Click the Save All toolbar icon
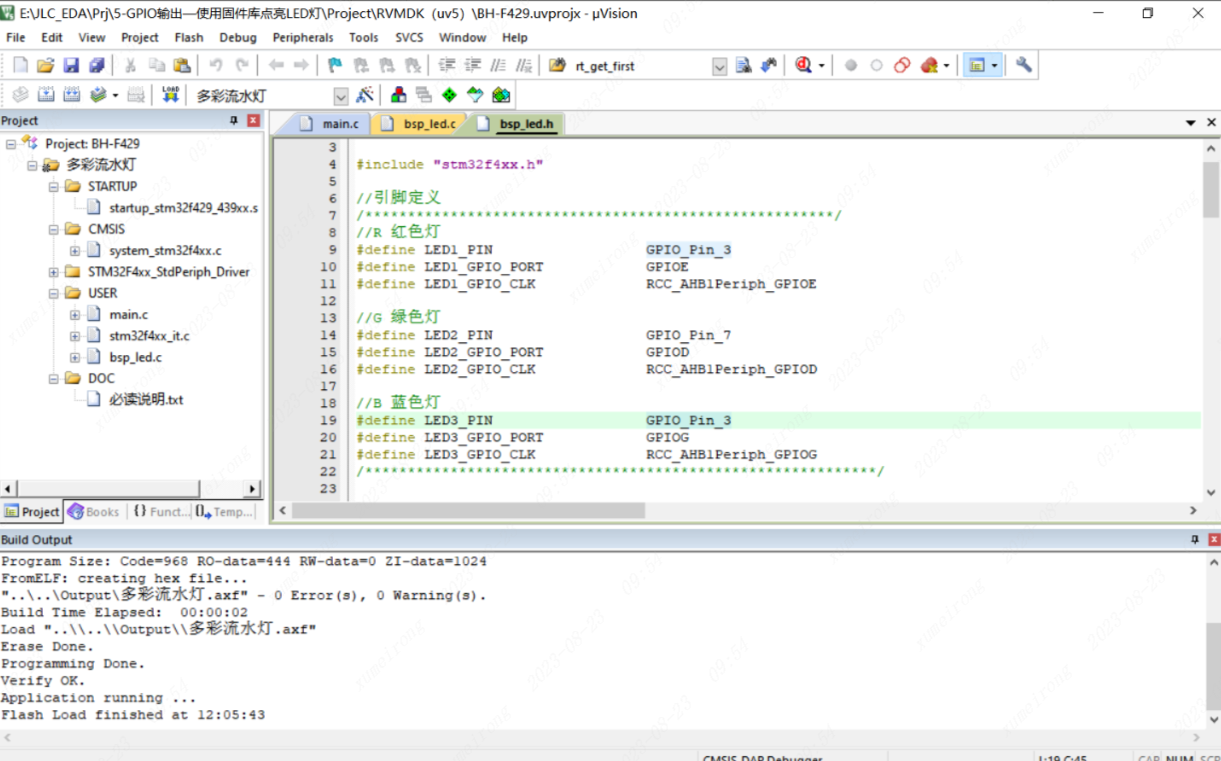1221x761 pixels. [x=97, y=65]
